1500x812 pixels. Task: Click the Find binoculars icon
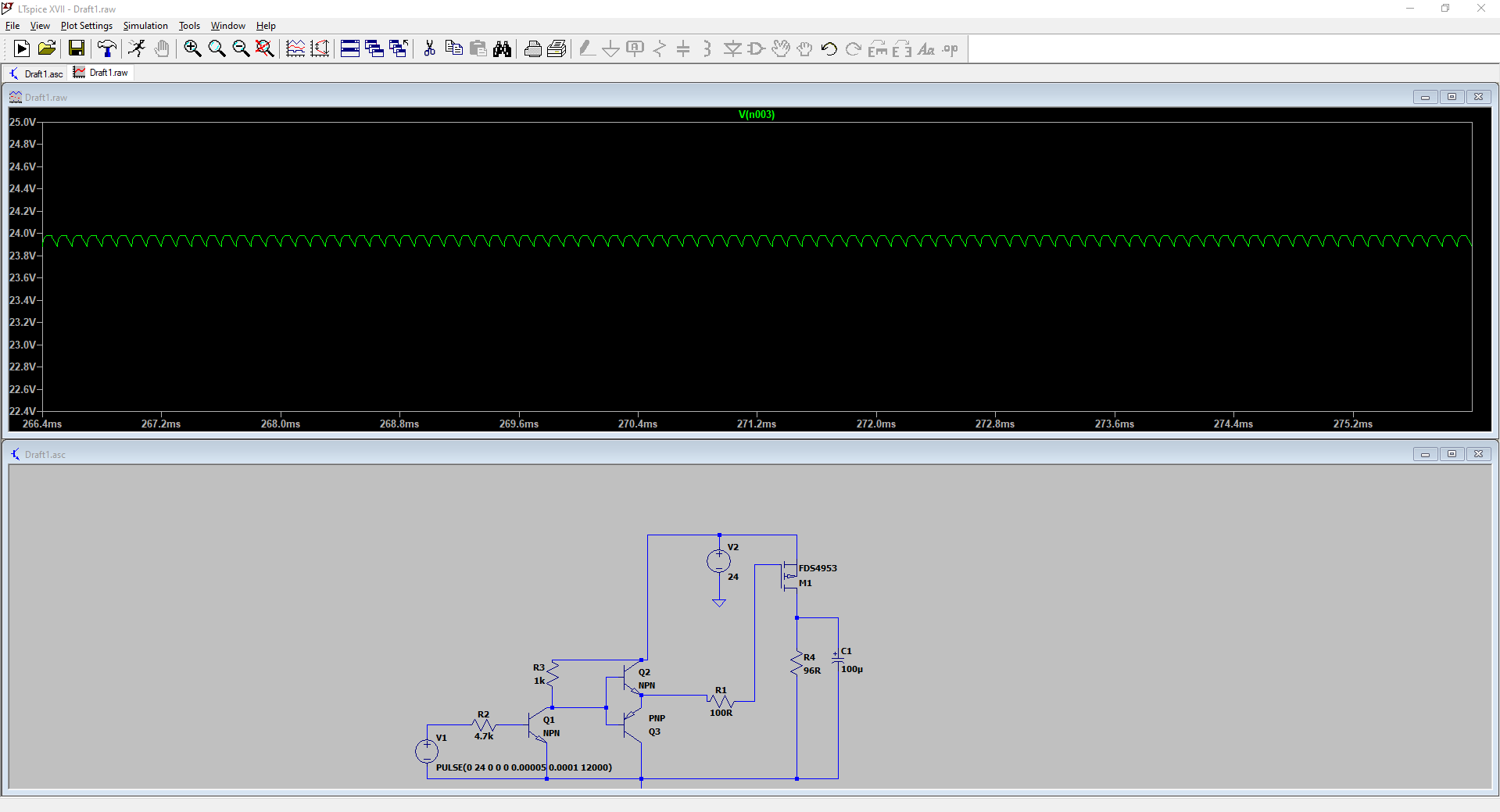[x=502, y=49]
